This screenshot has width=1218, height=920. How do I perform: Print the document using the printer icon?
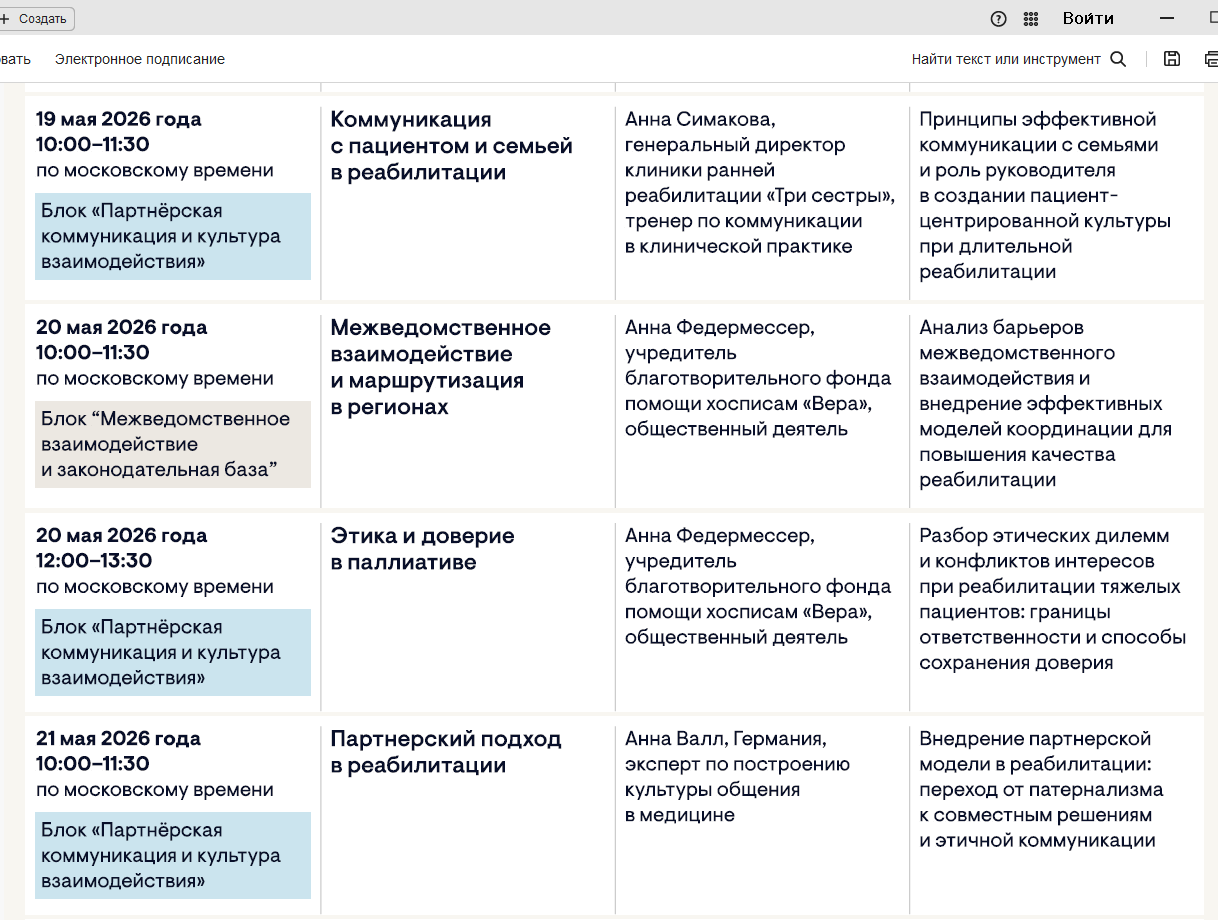[1210, 59]
